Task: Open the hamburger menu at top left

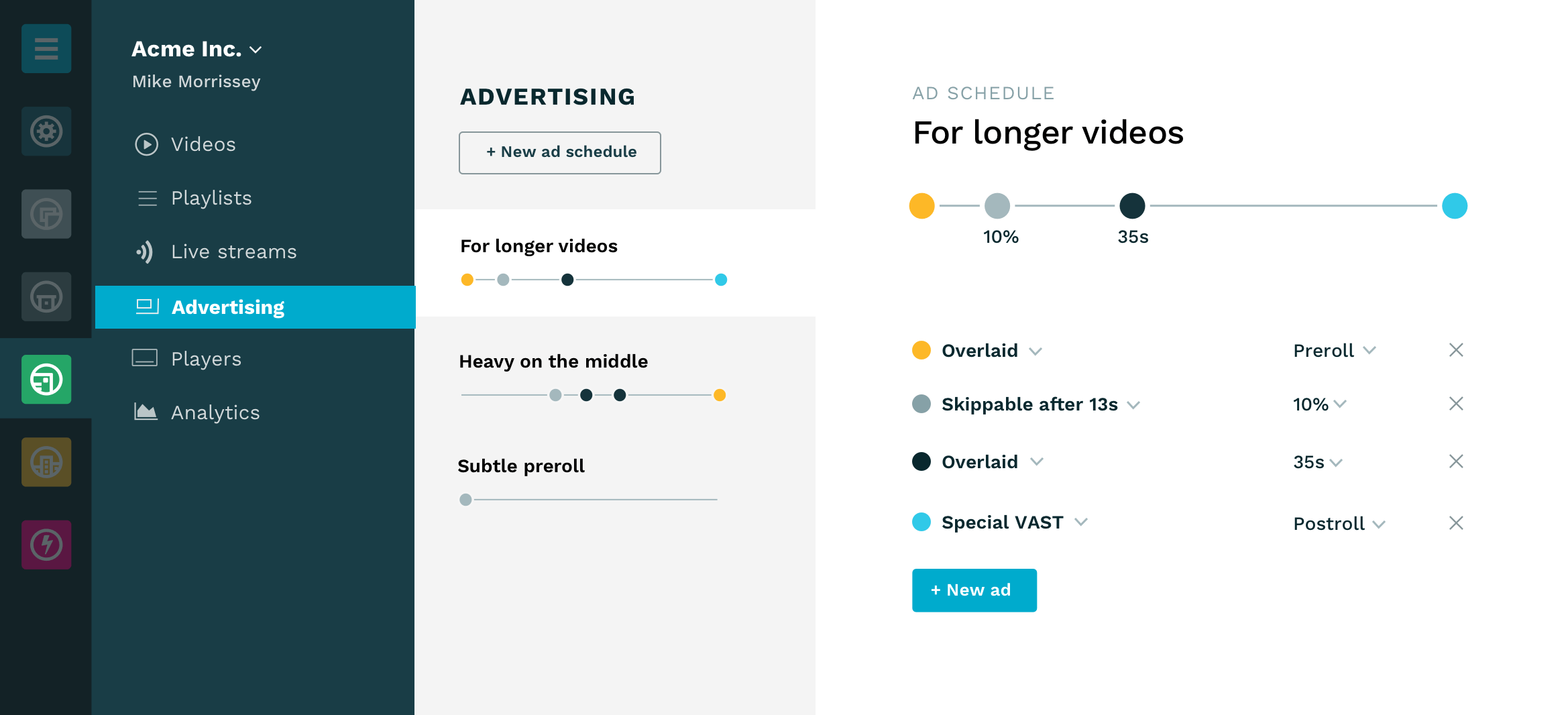Action: [x=46, y=48]
